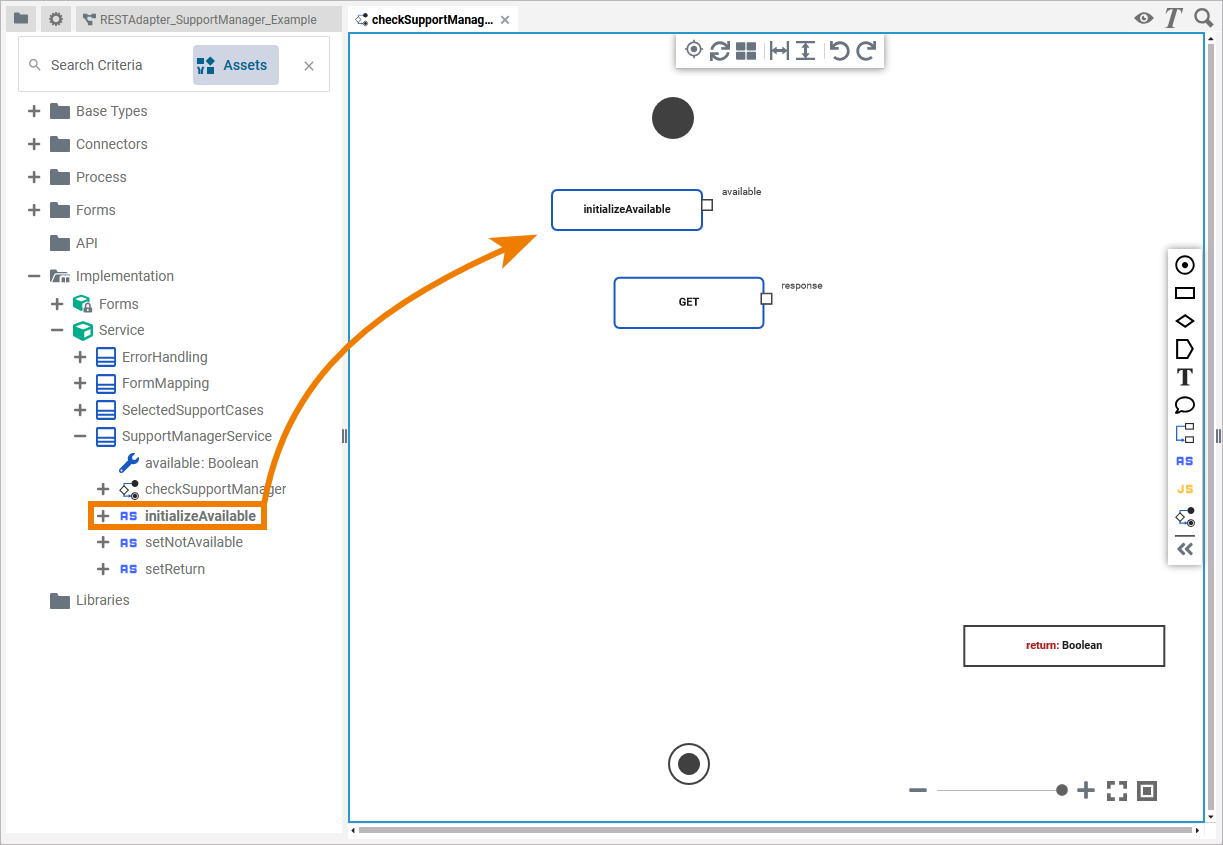Collapse the Service node

pos(57,330)
